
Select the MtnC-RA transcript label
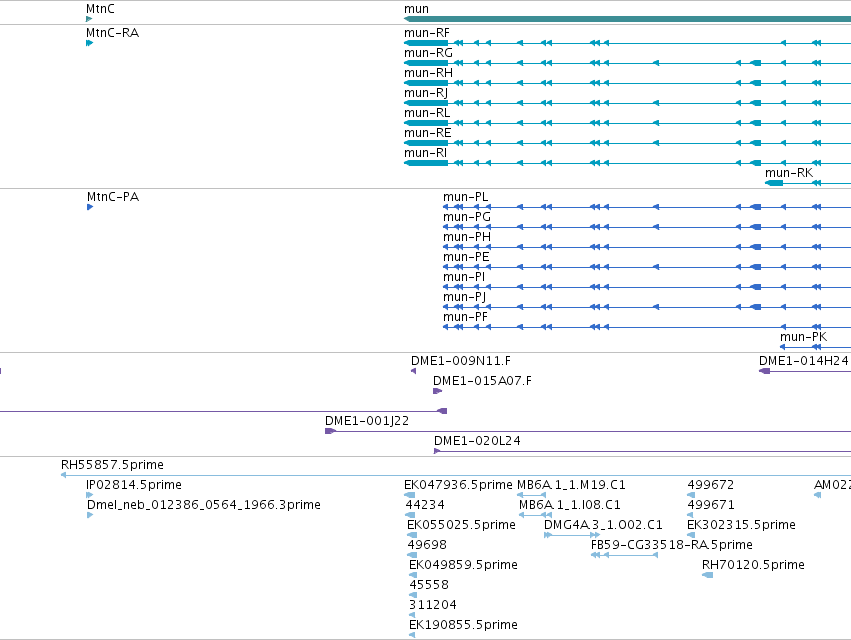[x=112, y=33]
